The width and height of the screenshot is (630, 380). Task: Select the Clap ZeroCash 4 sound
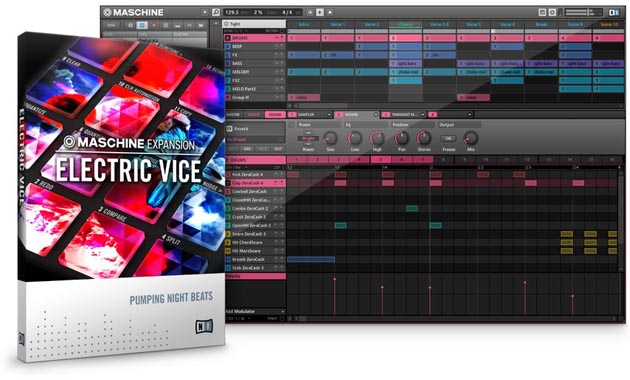[x=255, y=183]
